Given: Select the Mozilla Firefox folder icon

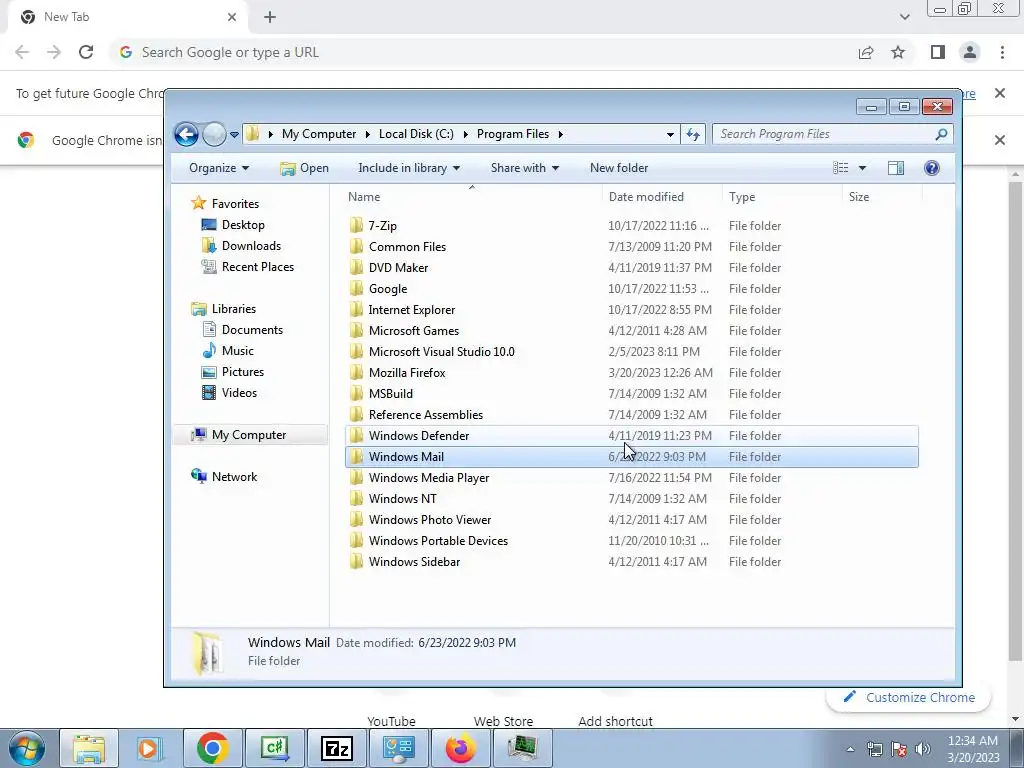Looking at the screenshot, I should tap(356, 373).
